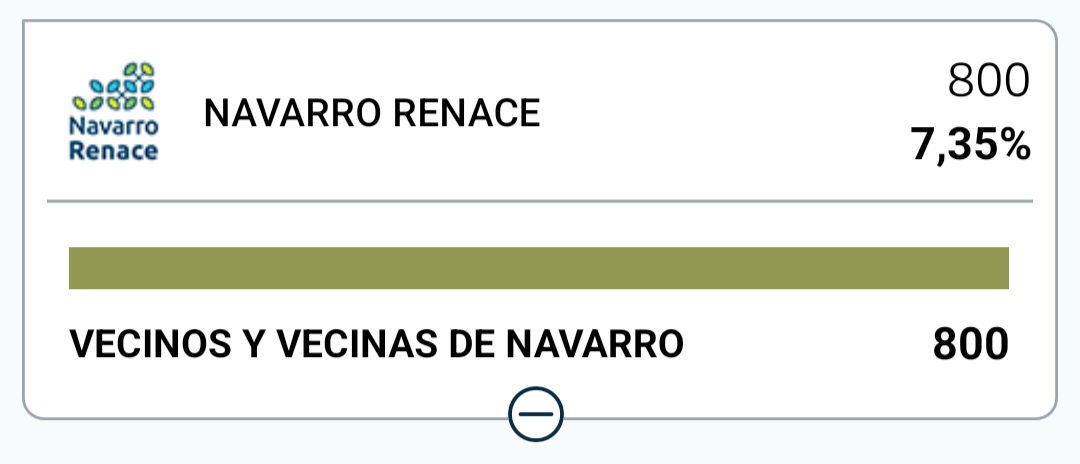Click the bold 800 count beside list name
Viewport: 1080px width, 464px height.
pos(971,344)
